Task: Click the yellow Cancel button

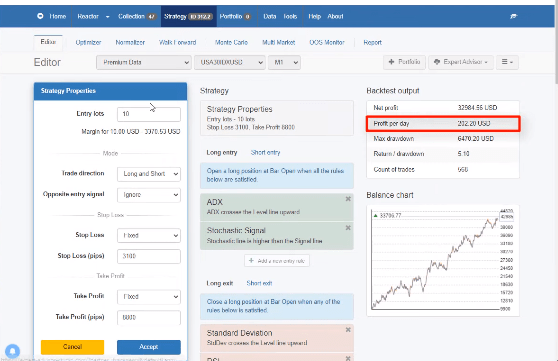Action: point(73,347)
